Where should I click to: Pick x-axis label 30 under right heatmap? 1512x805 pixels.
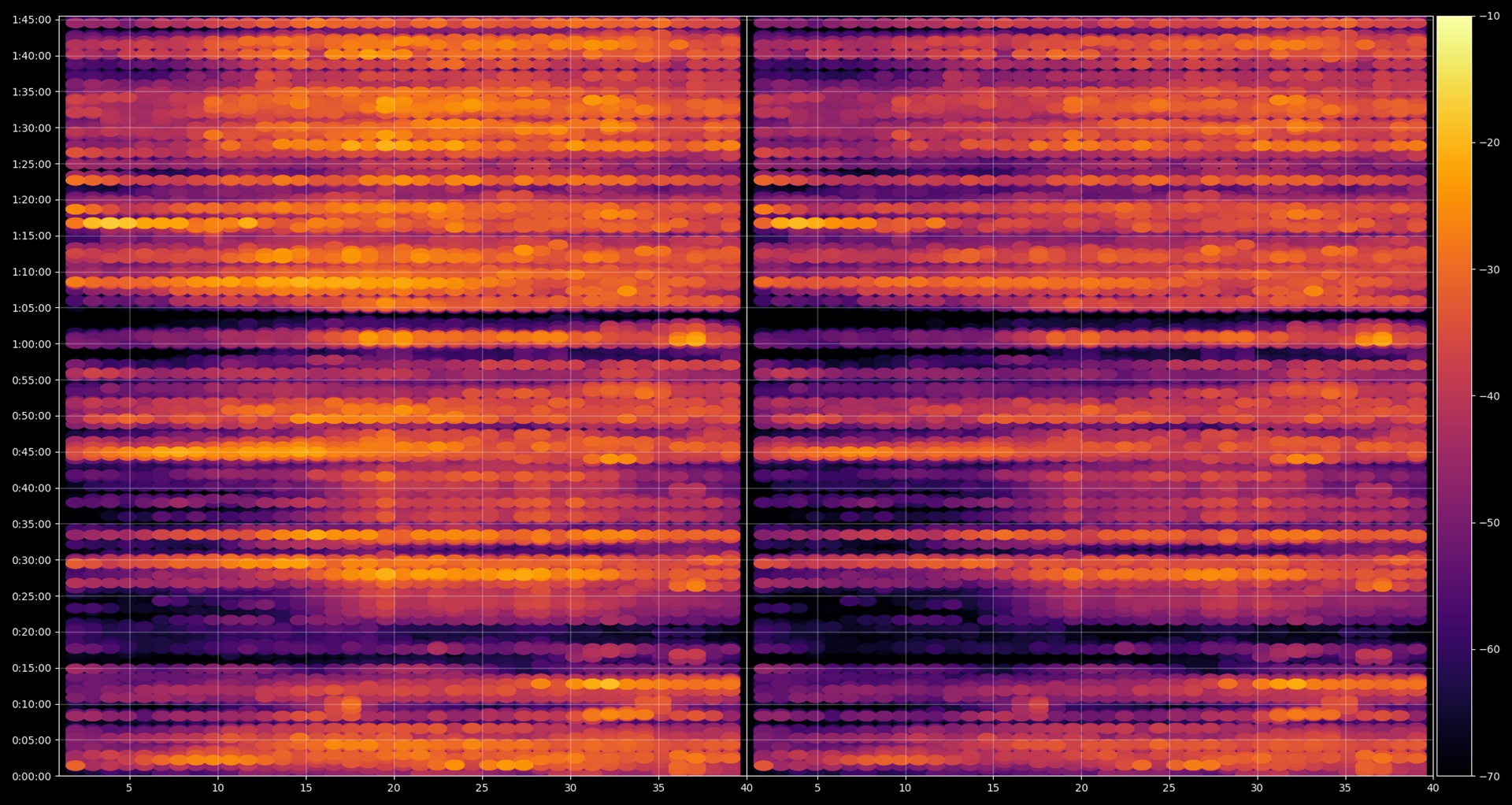coord(1257,788)
